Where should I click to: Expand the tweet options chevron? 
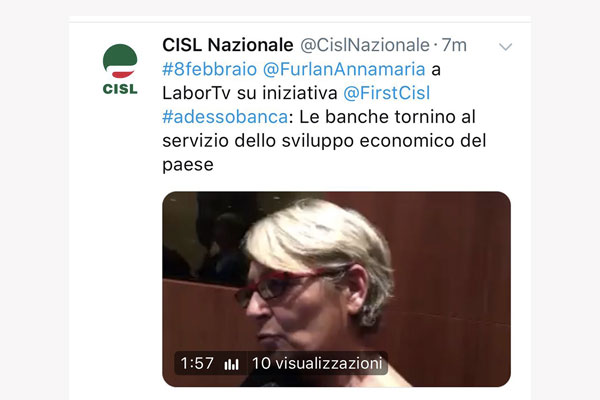505,47
